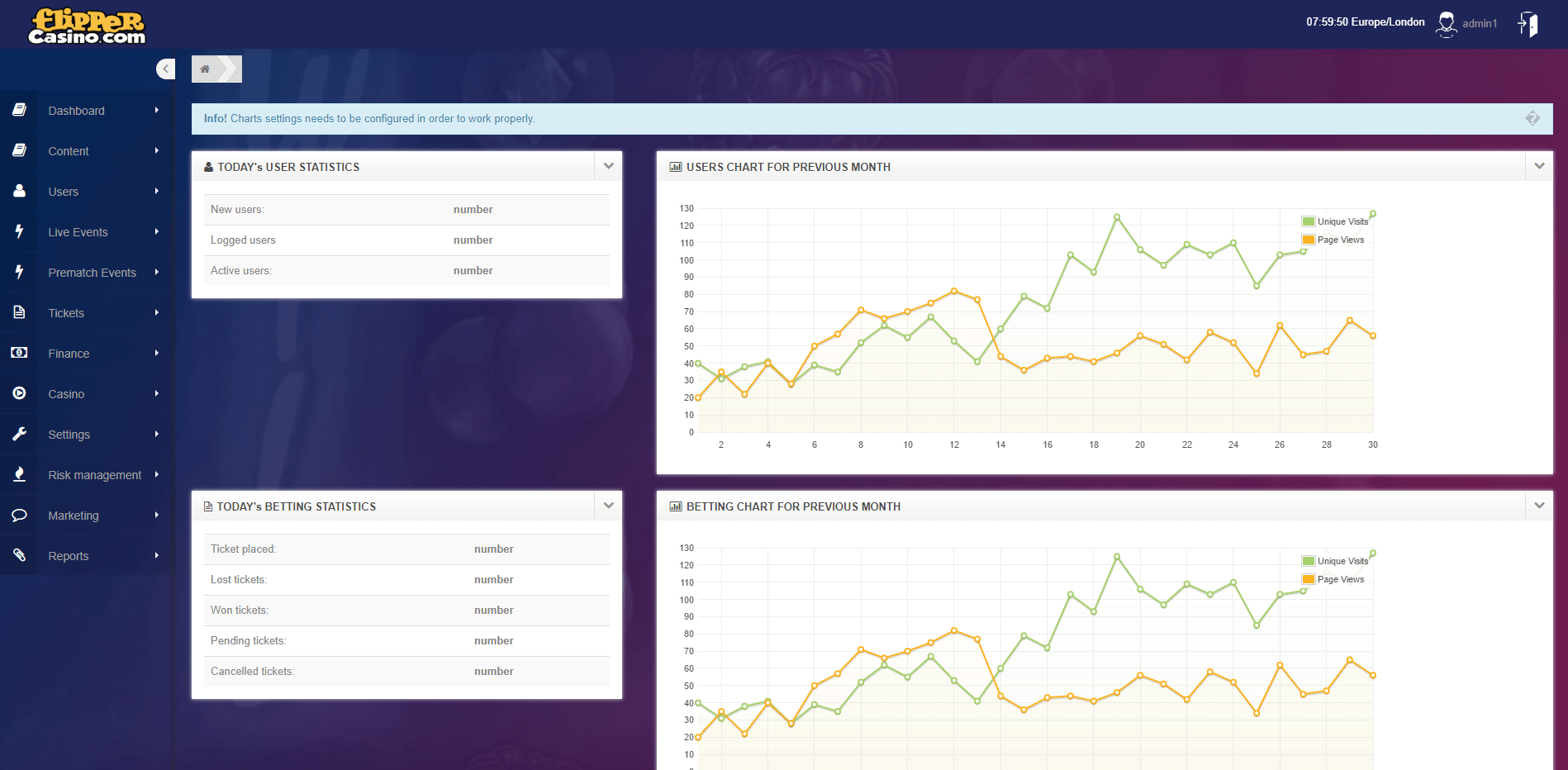Dismiss the info alert banner icon
The image size is (1568, 770).
pyautogui.click(x=1532, y=119)
